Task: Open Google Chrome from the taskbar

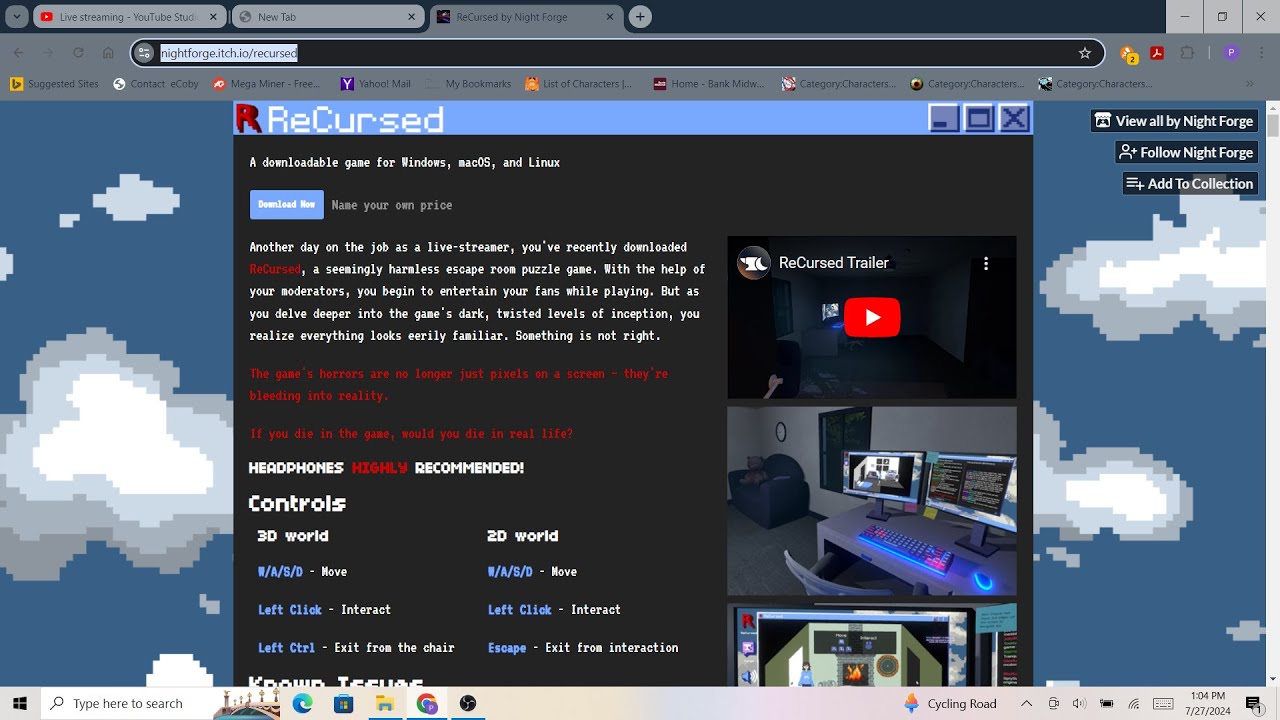Action: click(427, 704)
